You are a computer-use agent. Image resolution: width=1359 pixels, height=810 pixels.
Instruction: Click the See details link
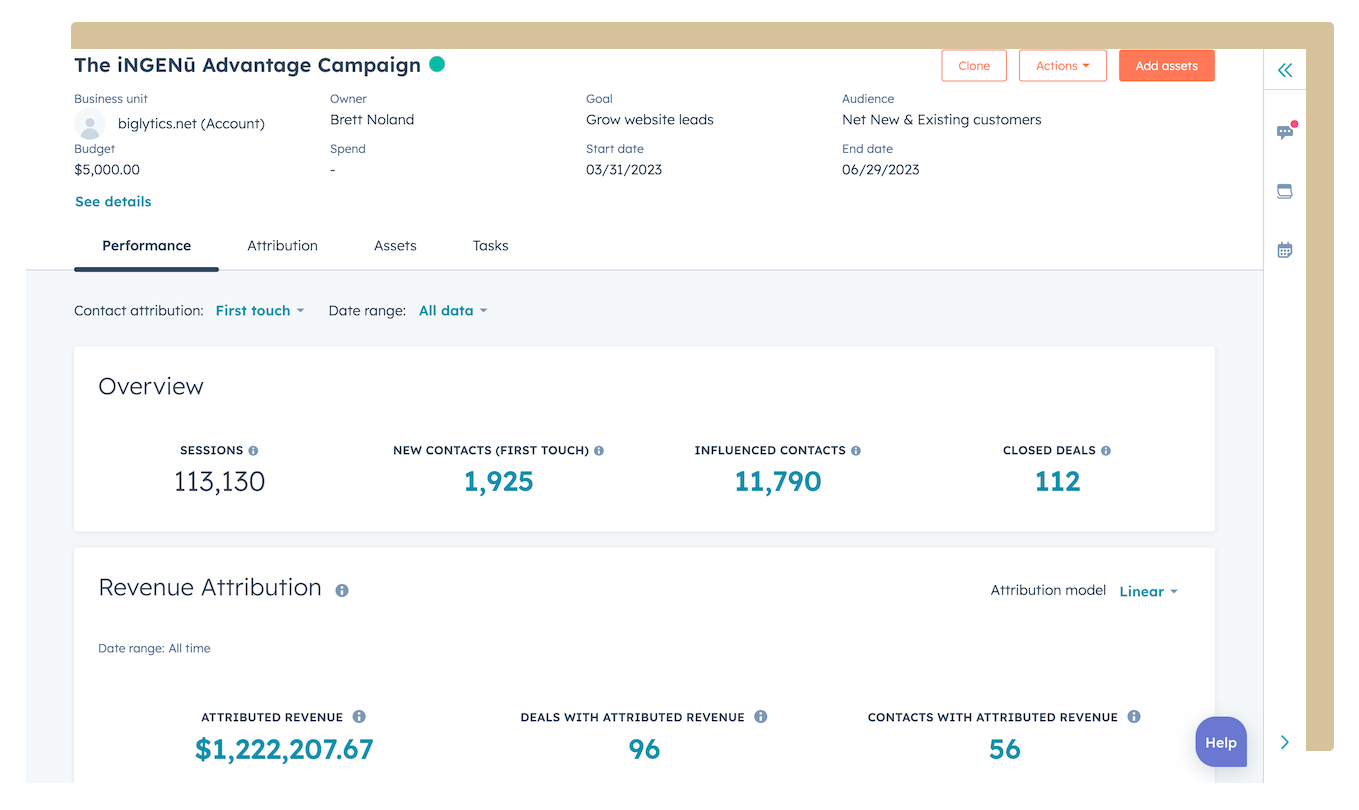tap(113, 202)
